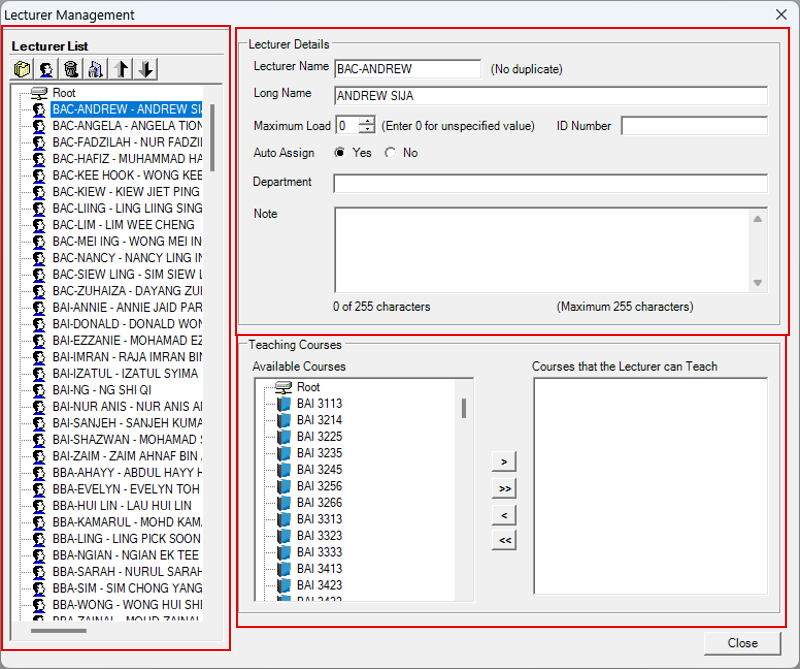Click the Available Courses vertical scrollbar thumb
Screen dimensions: 800x669
coord(464,408)
